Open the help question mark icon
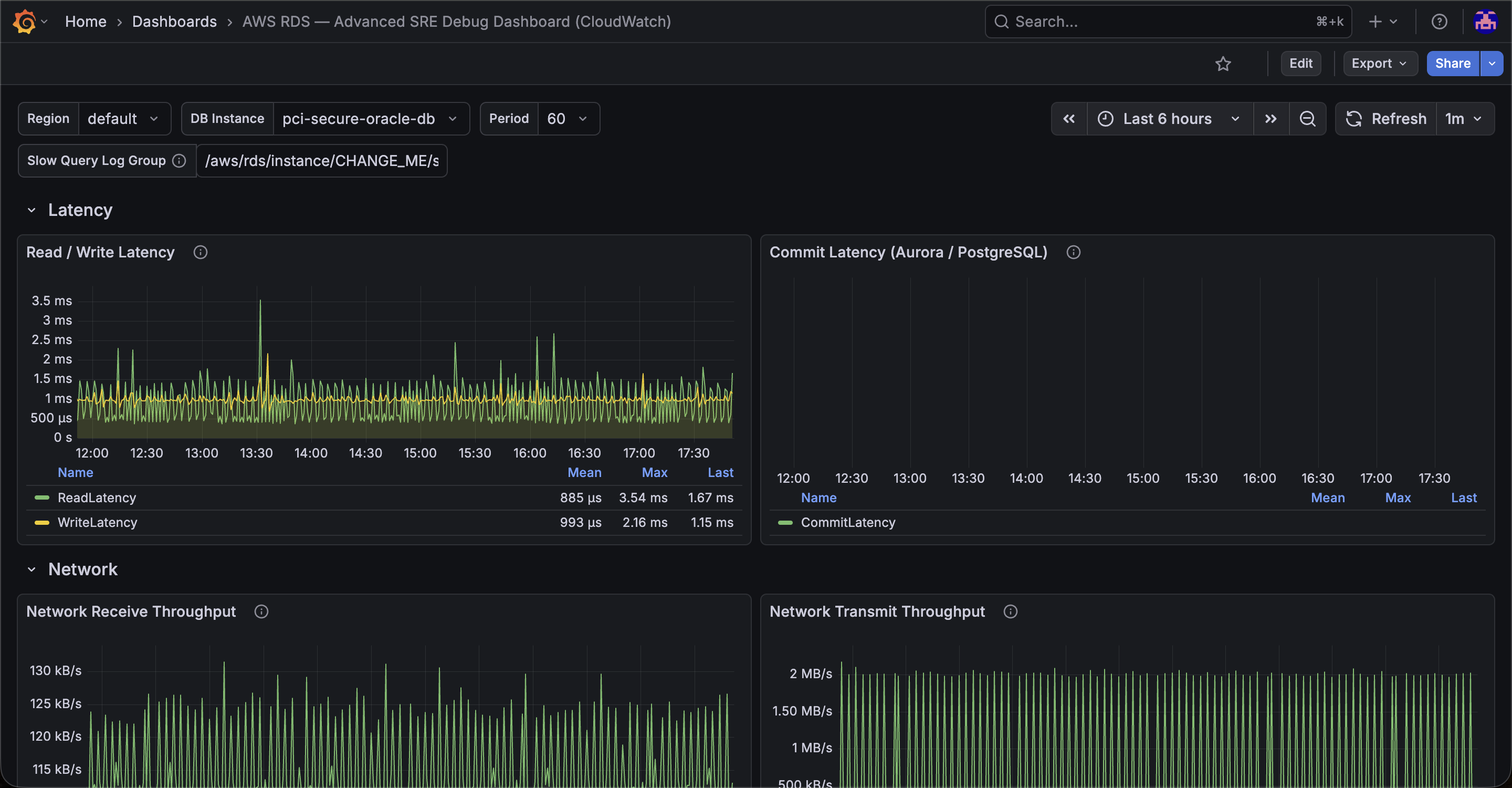This screenshot has height=788, width=1512. coord(1438,22)
